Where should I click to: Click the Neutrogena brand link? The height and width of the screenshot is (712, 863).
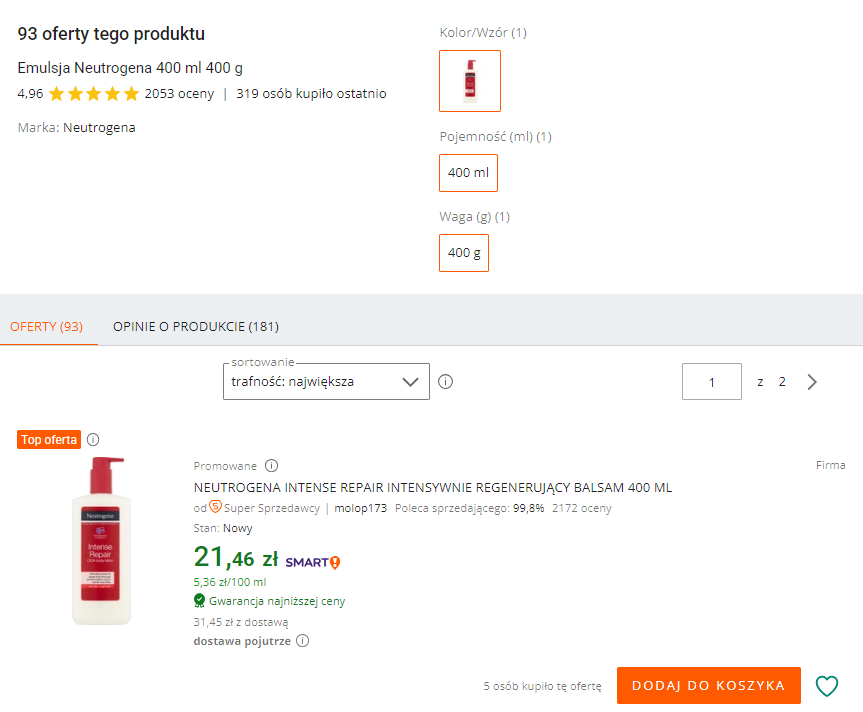tap(99, 128)
